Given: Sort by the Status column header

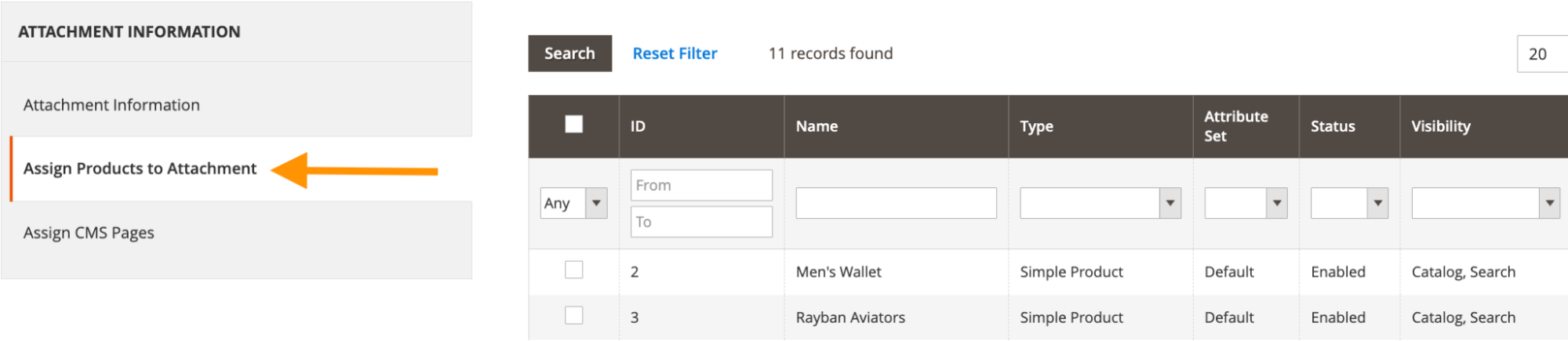Looking at the screenshot, I should [x=1349, y=126].
